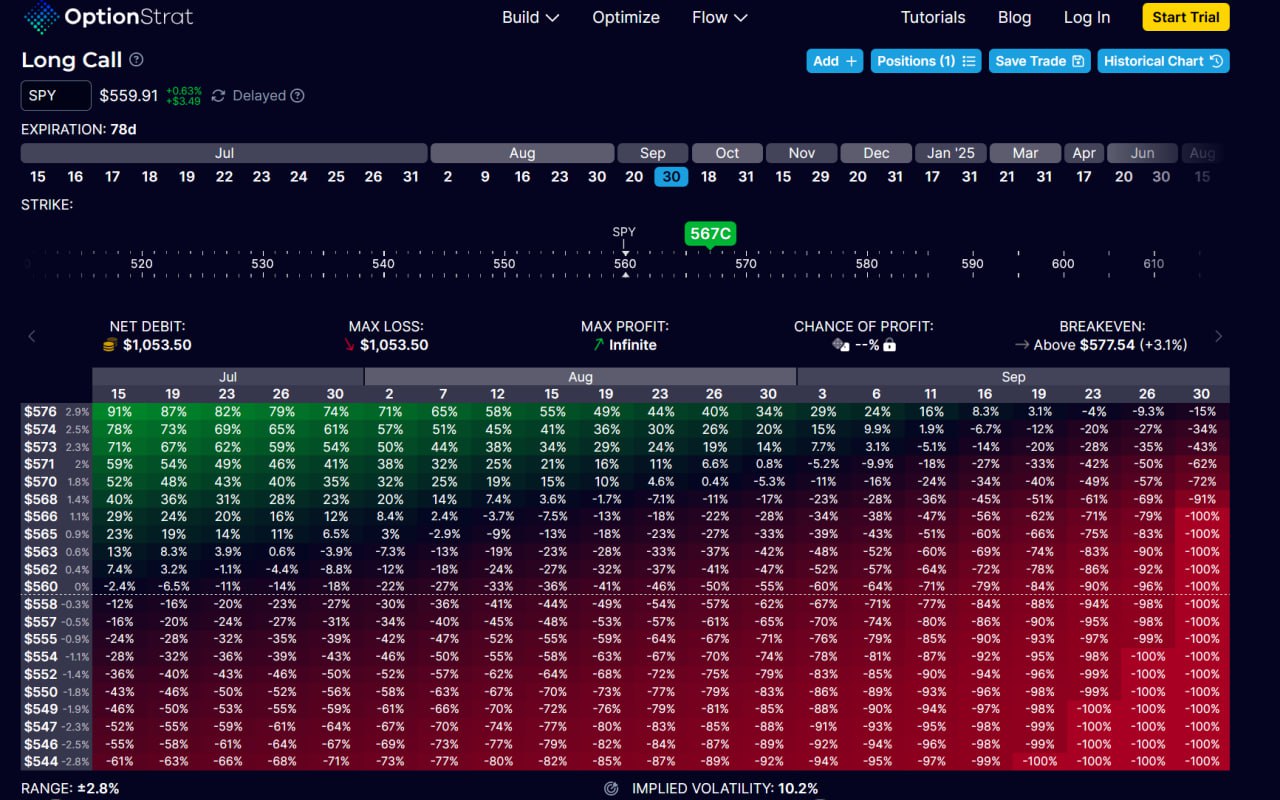The height and width of the screenshot is (800, 1280).
Task: Select the Sep 30 expiration date
Action: [671, 177]
